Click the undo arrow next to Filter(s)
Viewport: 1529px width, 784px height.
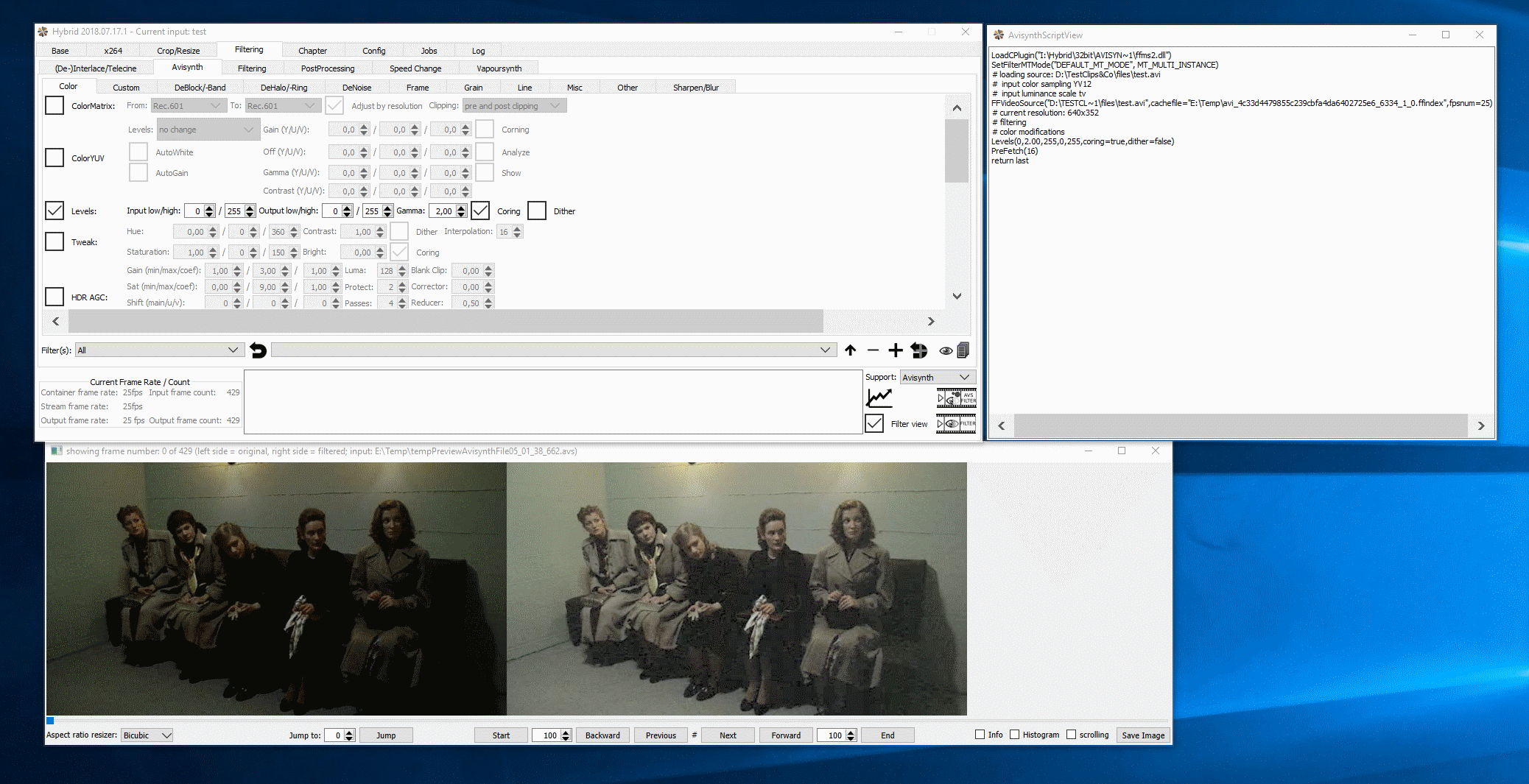point(258,350)
